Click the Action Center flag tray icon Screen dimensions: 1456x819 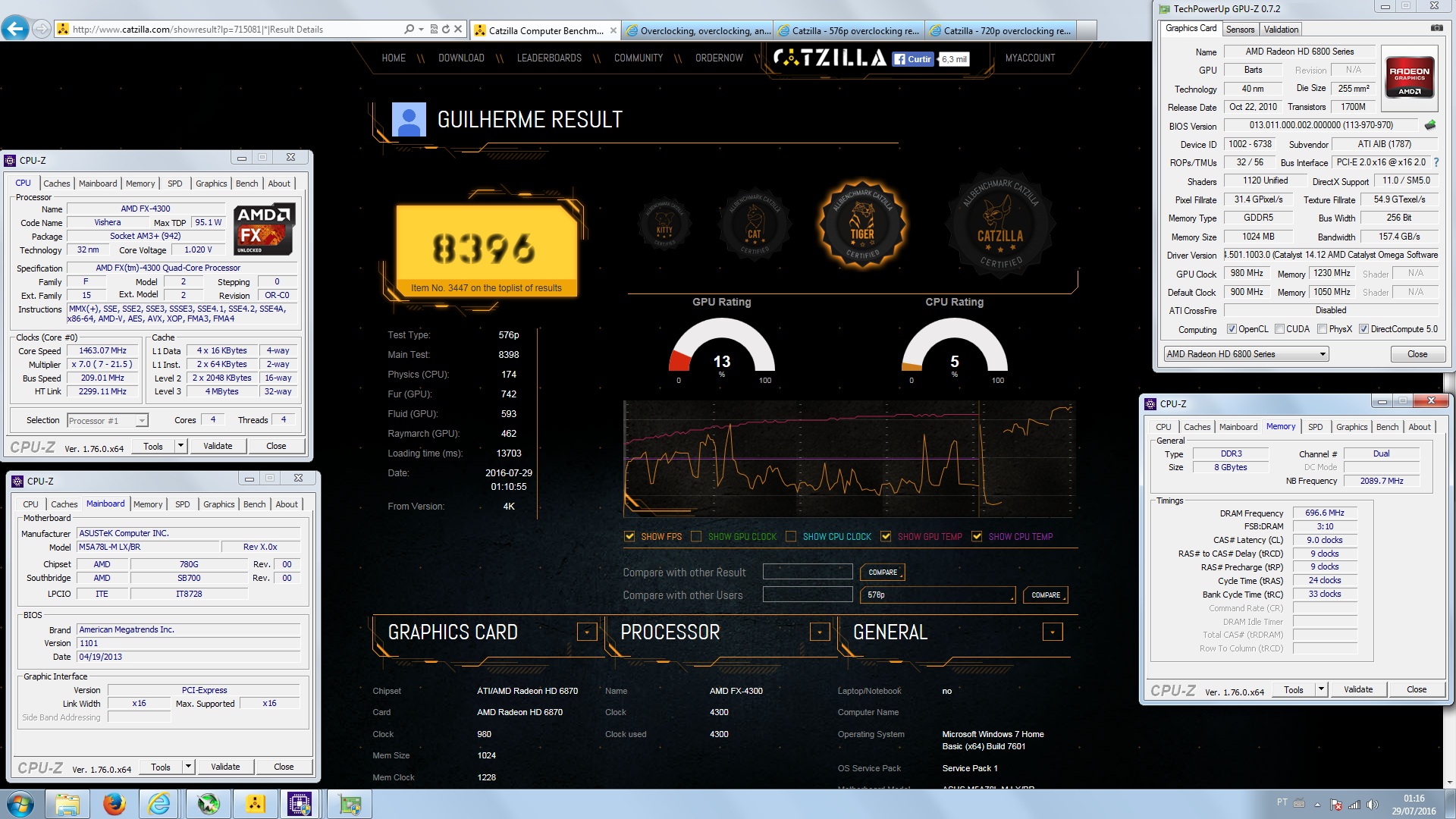coord(1336,805)
